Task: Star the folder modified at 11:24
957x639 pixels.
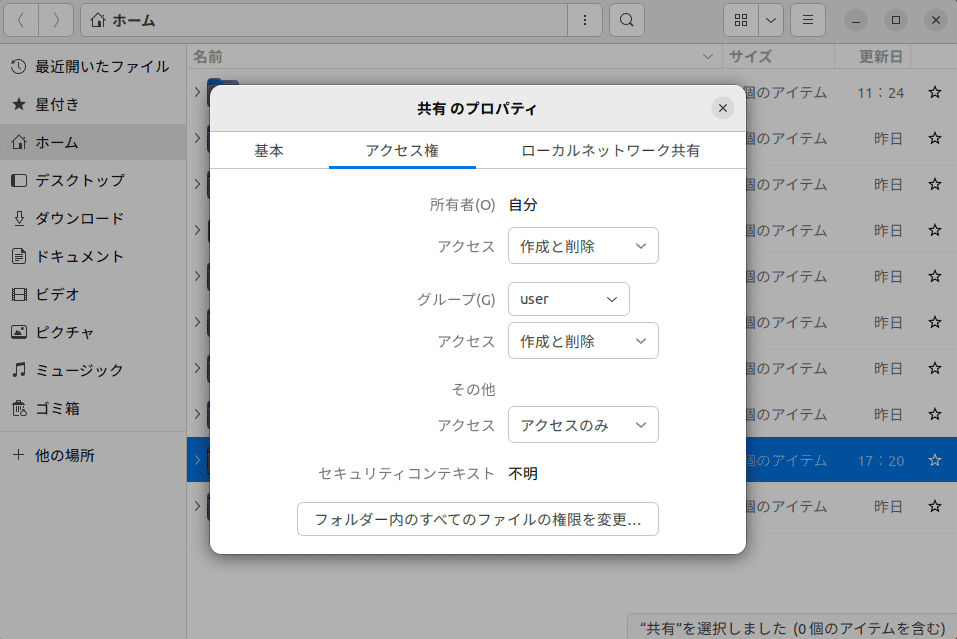Action: coord(934,93)
